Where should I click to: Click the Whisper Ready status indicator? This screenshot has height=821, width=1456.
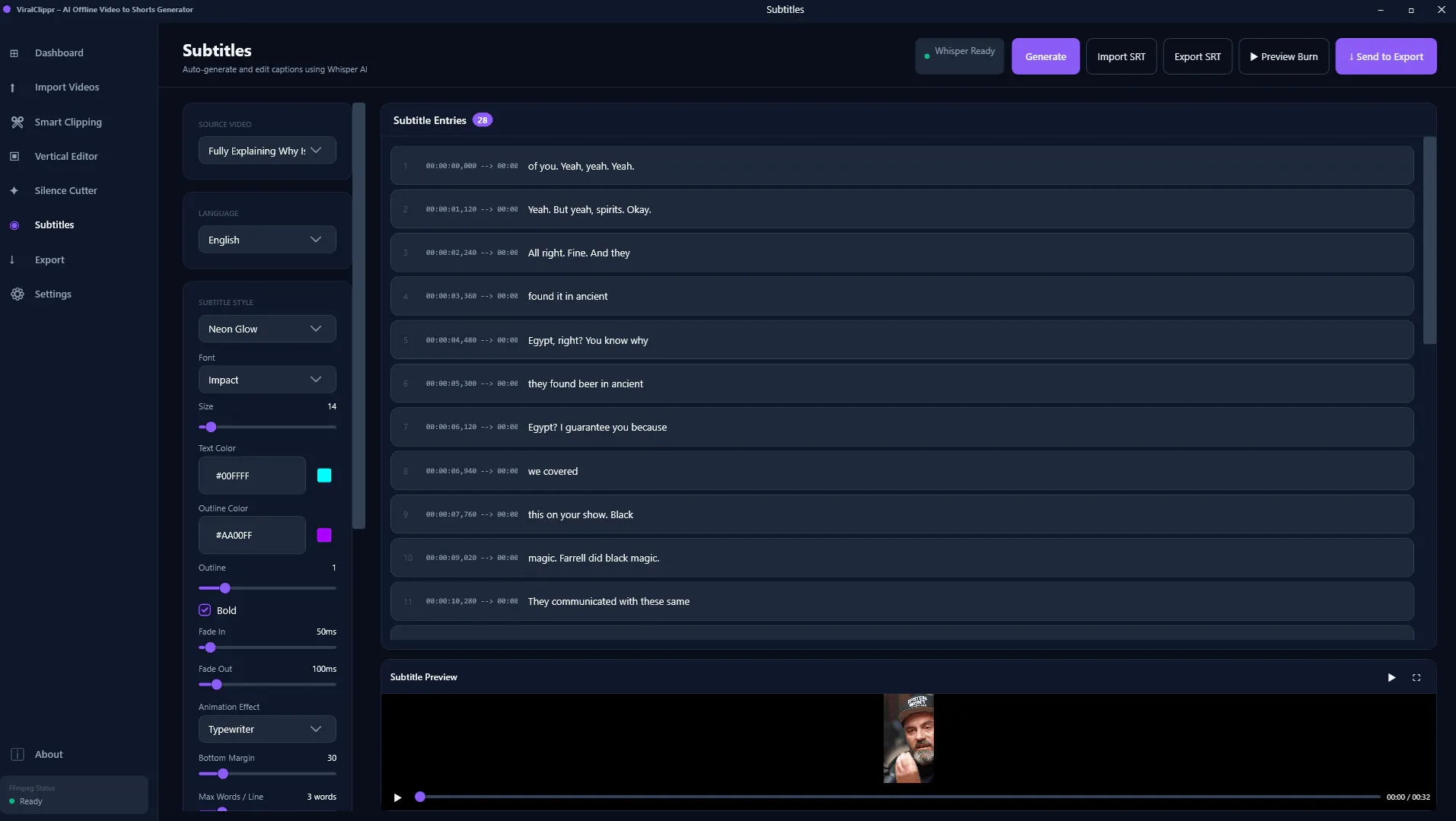pyautogui.click(x=959, y=56)
